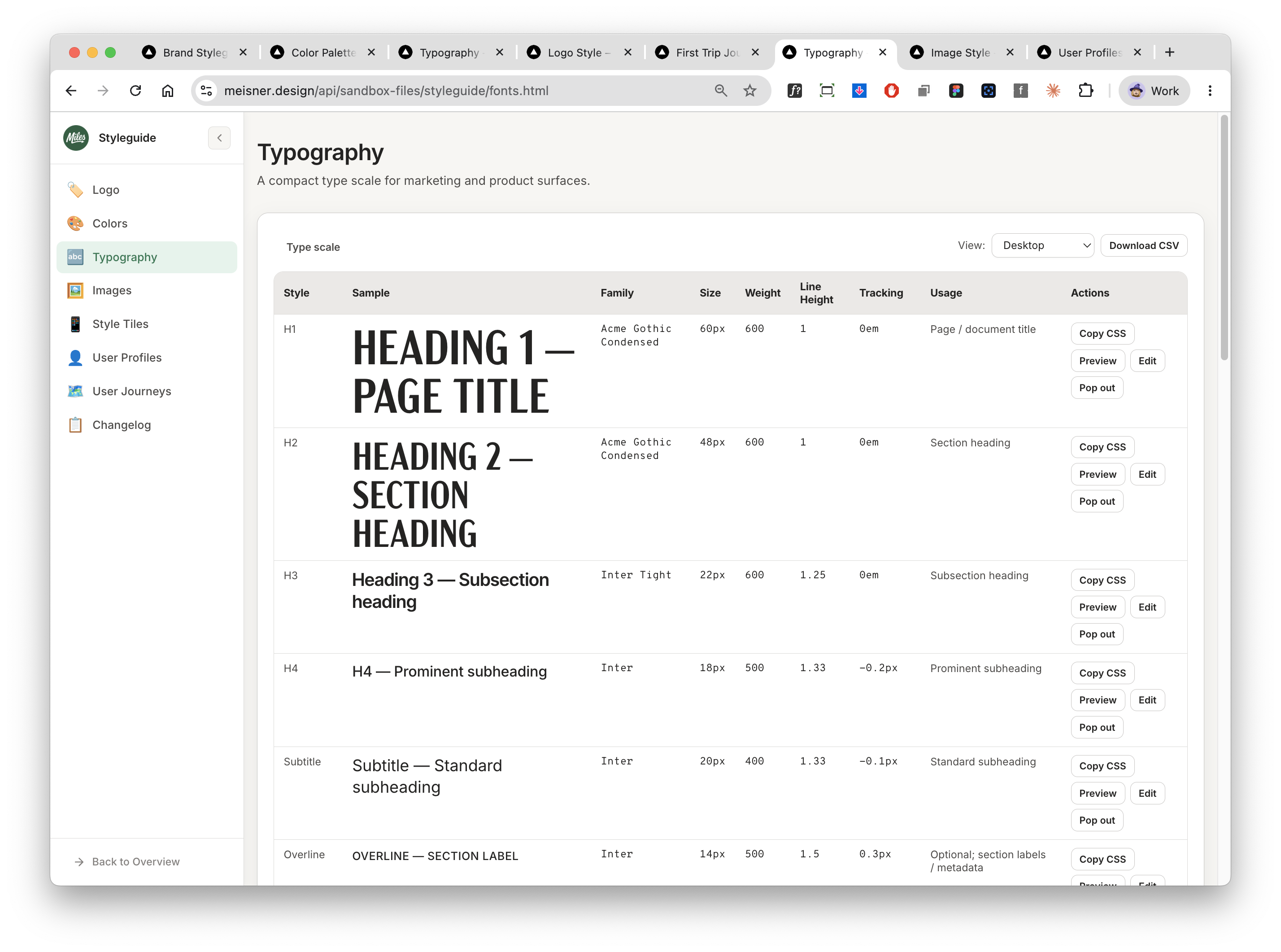Copy CSS for the H1 style

click(x=1102, y=334)
